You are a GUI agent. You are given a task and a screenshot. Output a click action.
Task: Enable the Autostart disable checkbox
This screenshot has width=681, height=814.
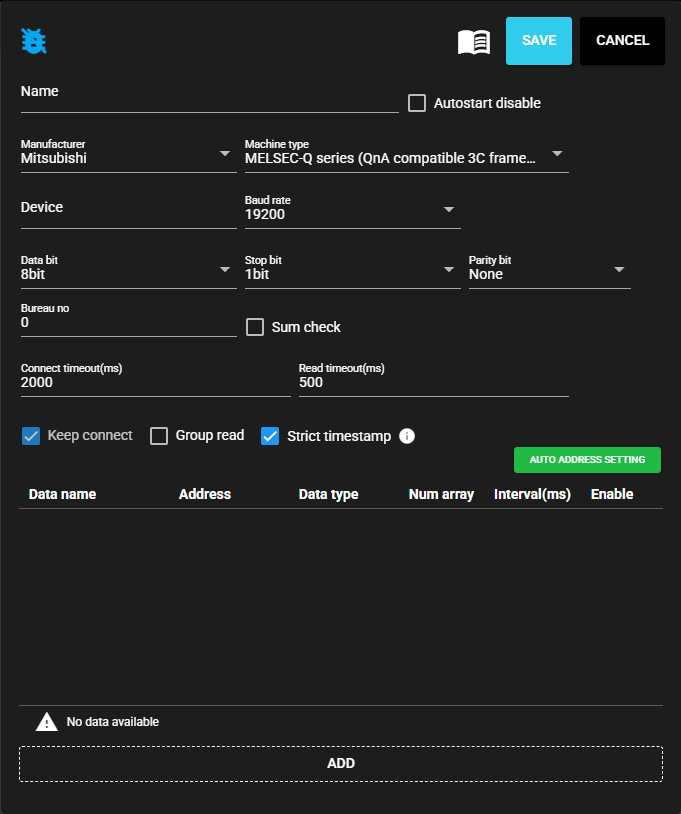pyautogui.click(x=417, y=103)
